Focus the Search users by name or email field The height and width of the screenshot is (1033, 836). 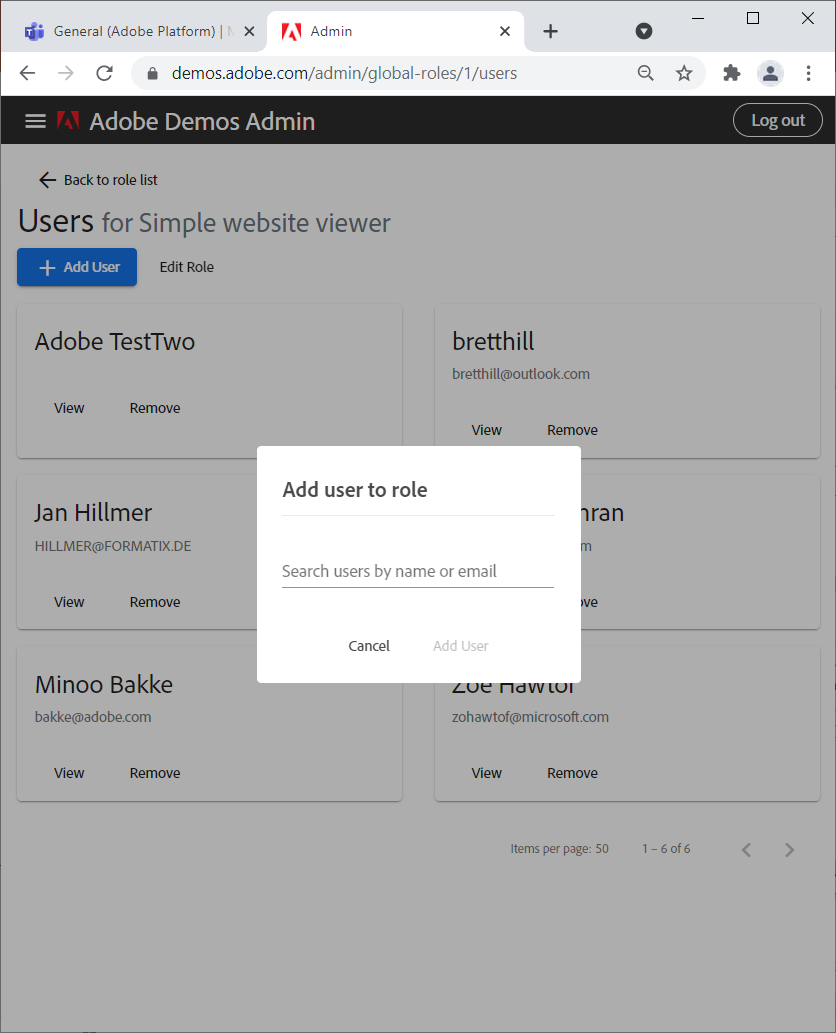pos(418,571)
